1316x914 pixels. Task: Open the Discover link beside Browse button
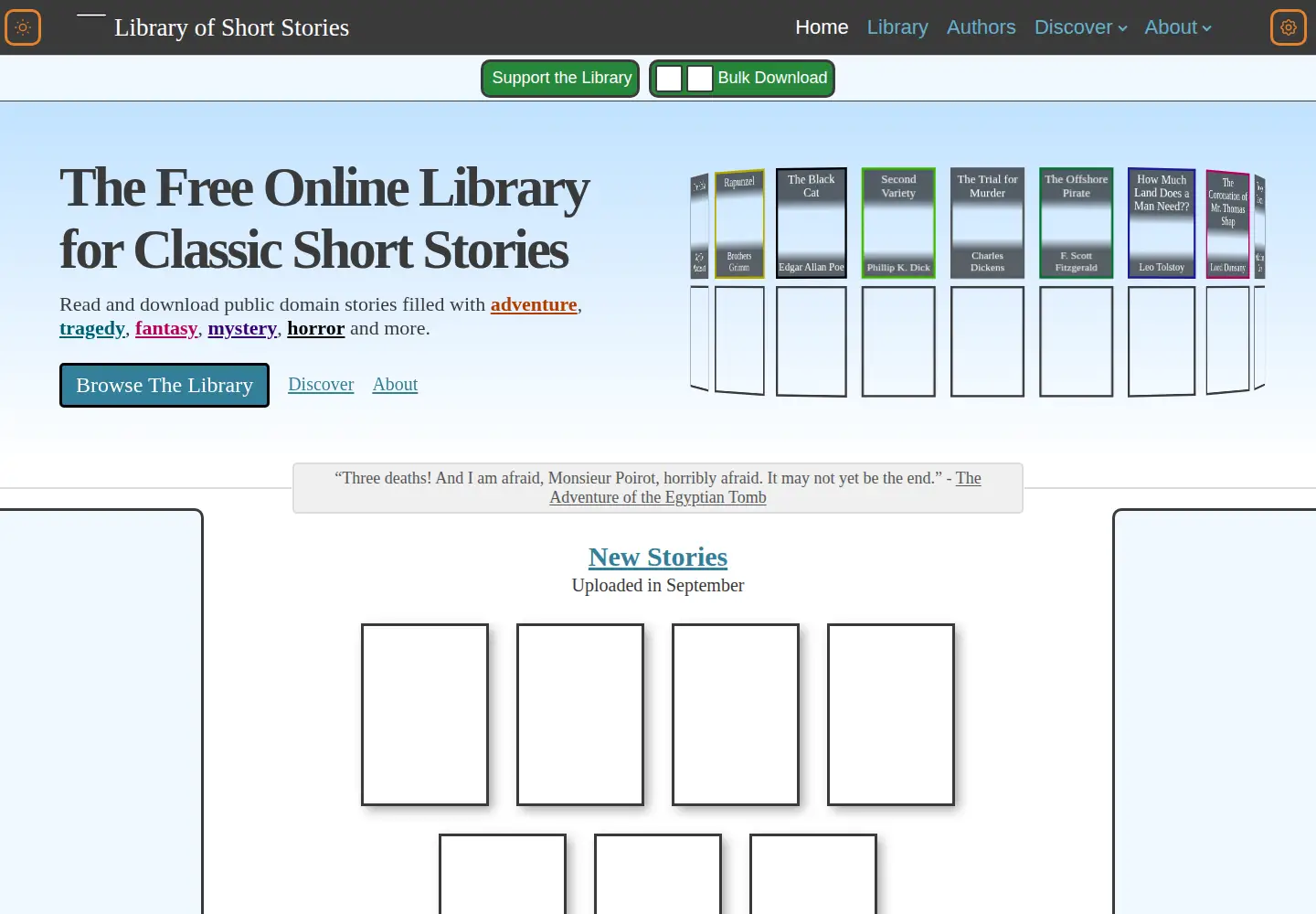[321, 384]
